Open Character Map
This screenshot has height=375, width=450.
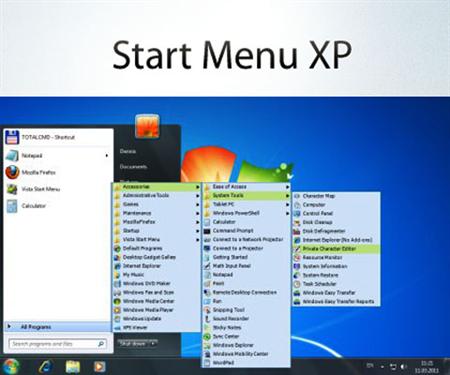(336, 196)
